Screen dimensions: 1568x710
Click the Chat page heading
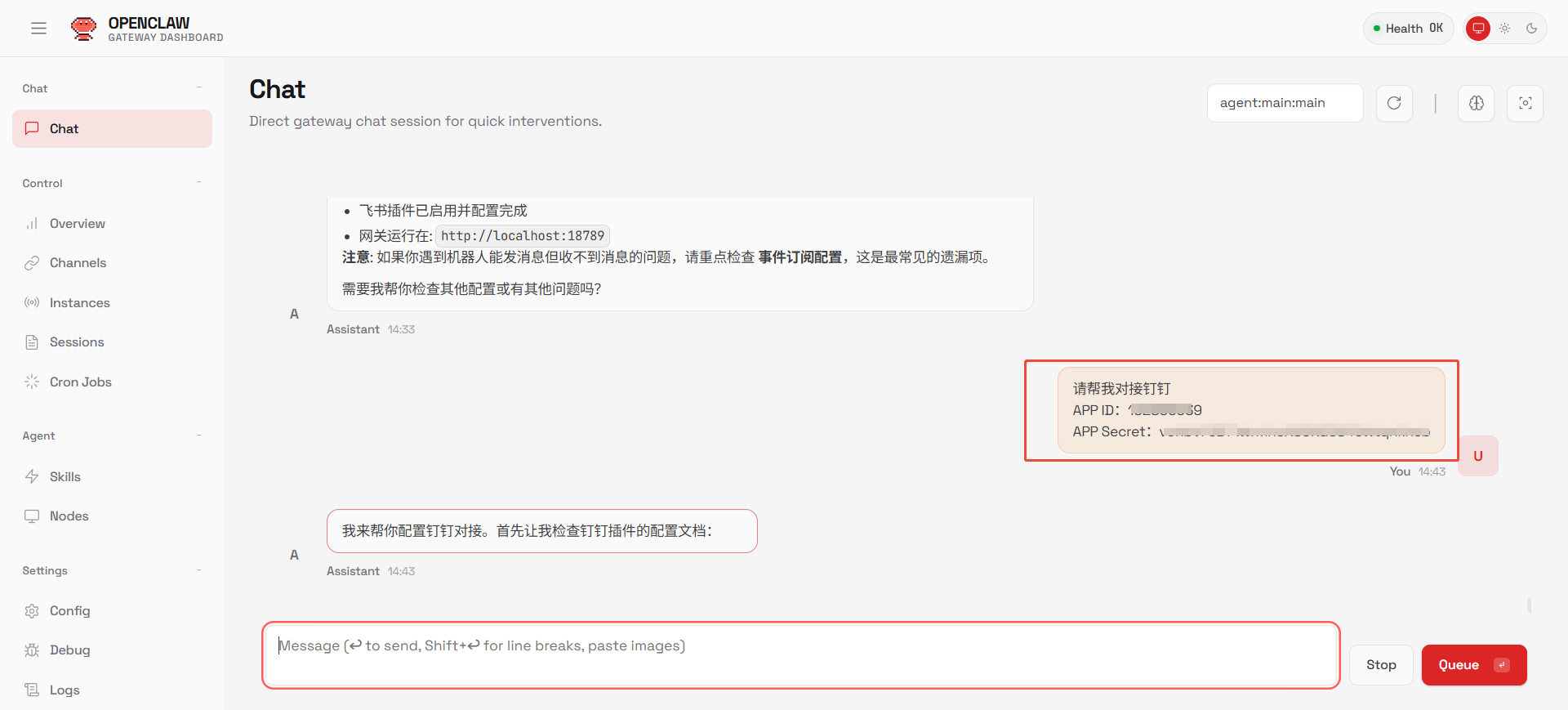click(277, 89)
